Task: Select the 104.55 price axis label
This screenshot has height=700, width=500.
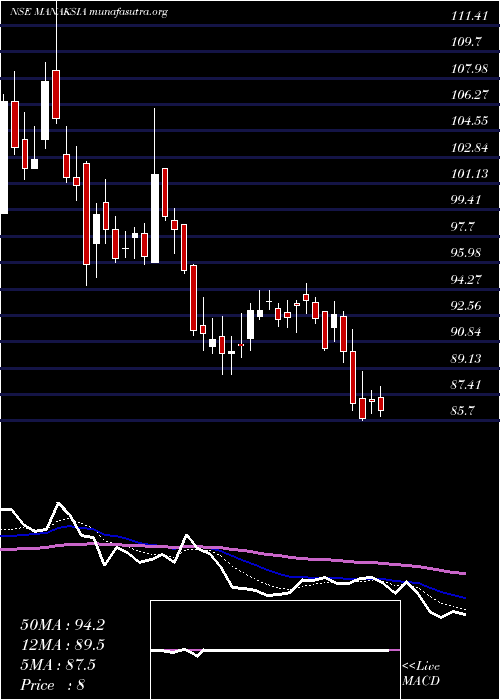Action: 469,121
